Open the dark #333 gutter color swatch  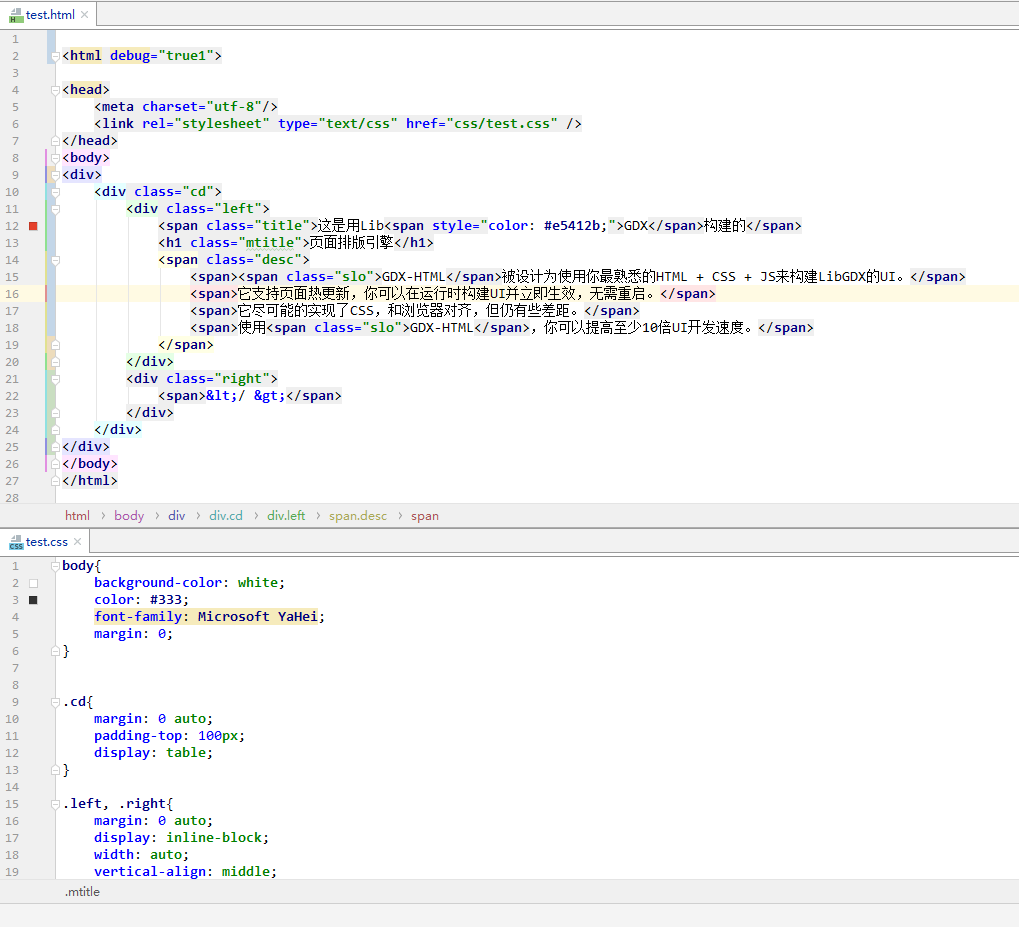point(33,600)
